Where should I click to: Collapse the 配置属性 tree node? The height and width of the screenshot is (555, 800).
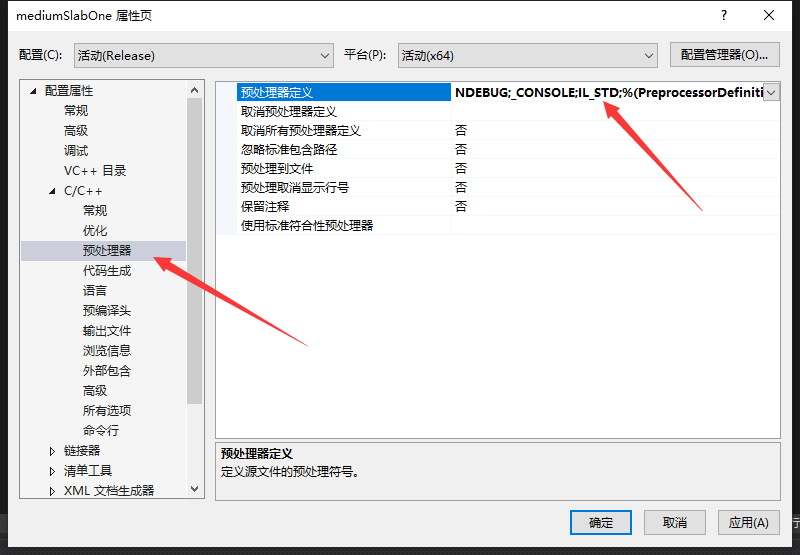point(34,91)
